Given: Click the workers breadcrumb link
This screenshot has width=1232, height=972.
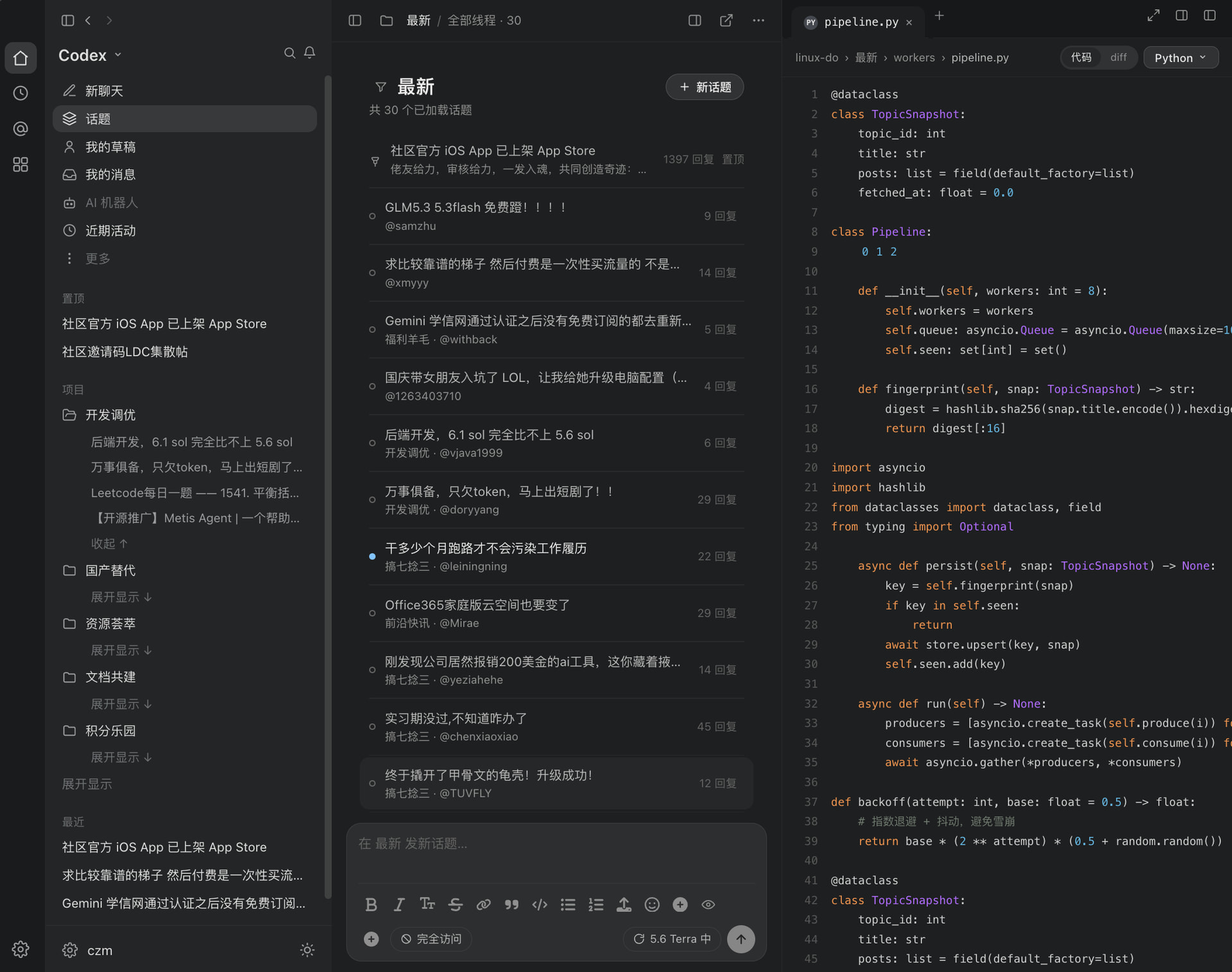Looking at the screenshot, I should (x=914, y=58).
